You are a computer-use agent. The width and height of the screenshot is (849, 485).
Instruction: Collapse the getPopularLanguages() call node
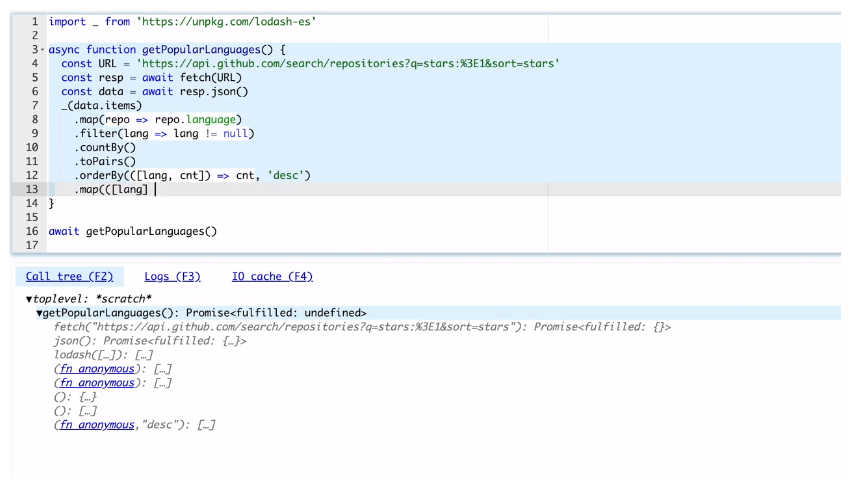(40, 313)
